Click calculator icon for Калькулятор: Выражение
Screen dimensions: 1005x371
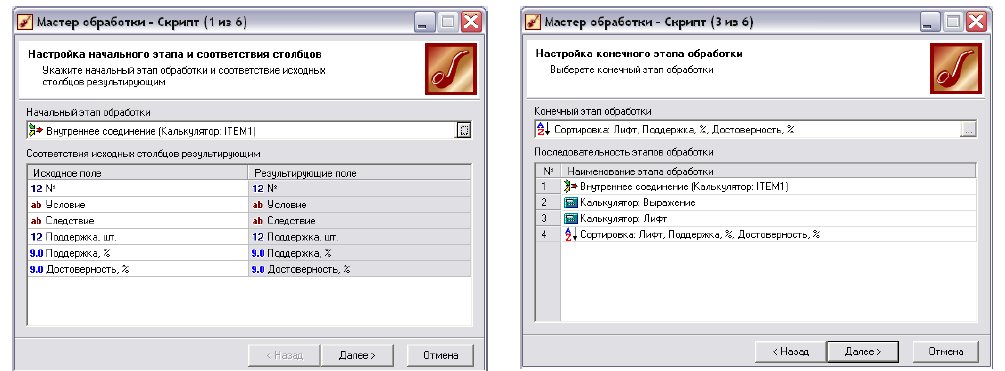(x=570, y=202)
